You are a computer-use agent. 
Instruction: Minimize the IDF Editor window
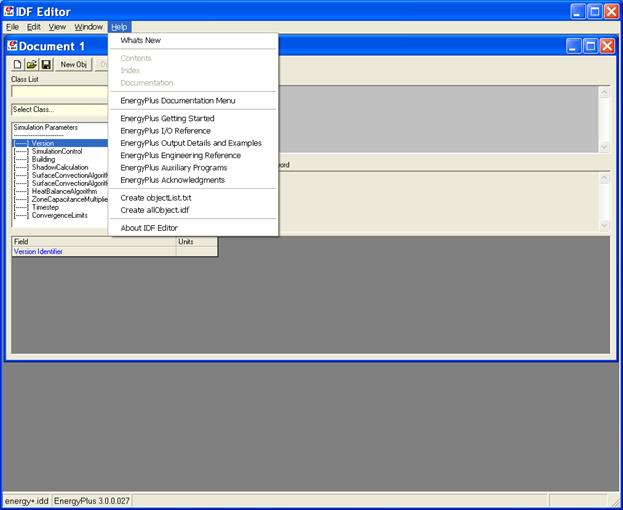click(x=578, y=12)
